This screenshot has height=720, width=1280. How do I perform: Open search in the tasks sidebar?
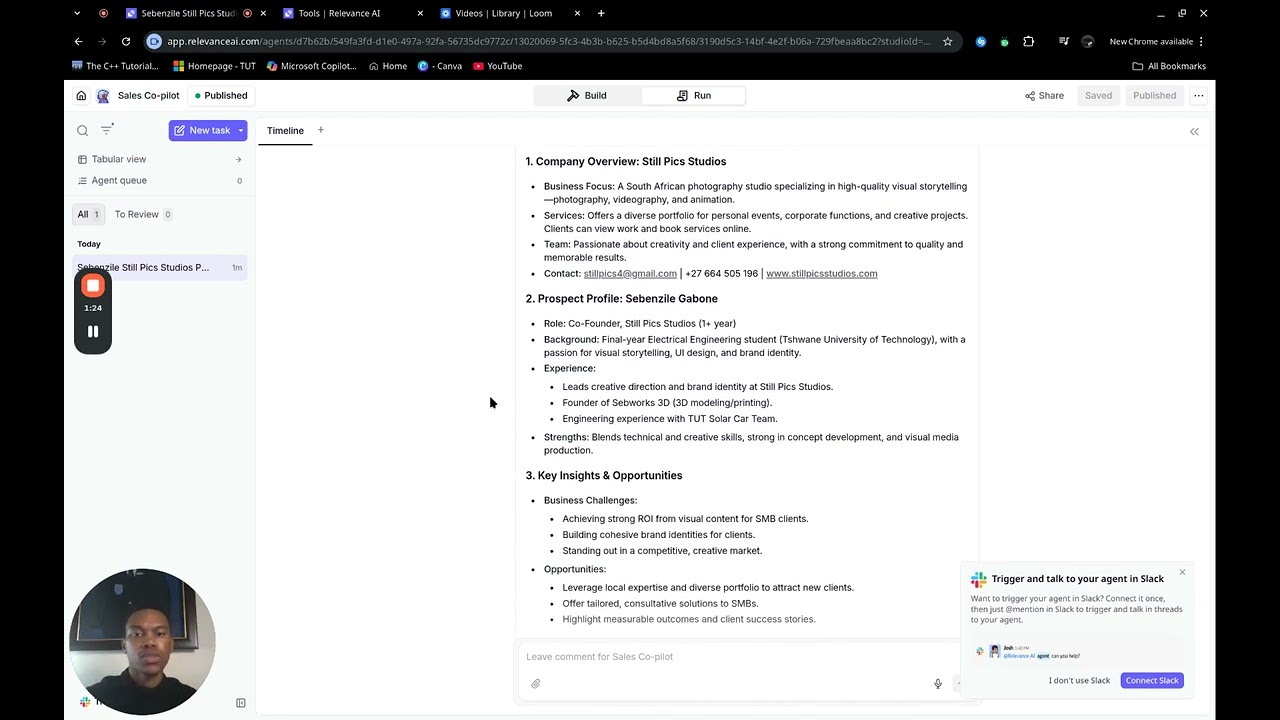coord(83,131)
